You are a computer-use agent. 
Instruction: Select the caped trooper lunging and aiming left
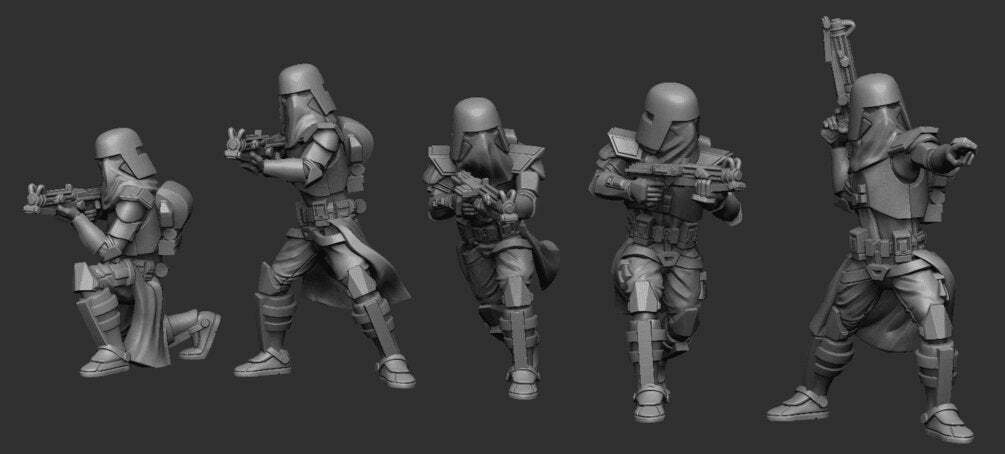(x=320, y=226)
